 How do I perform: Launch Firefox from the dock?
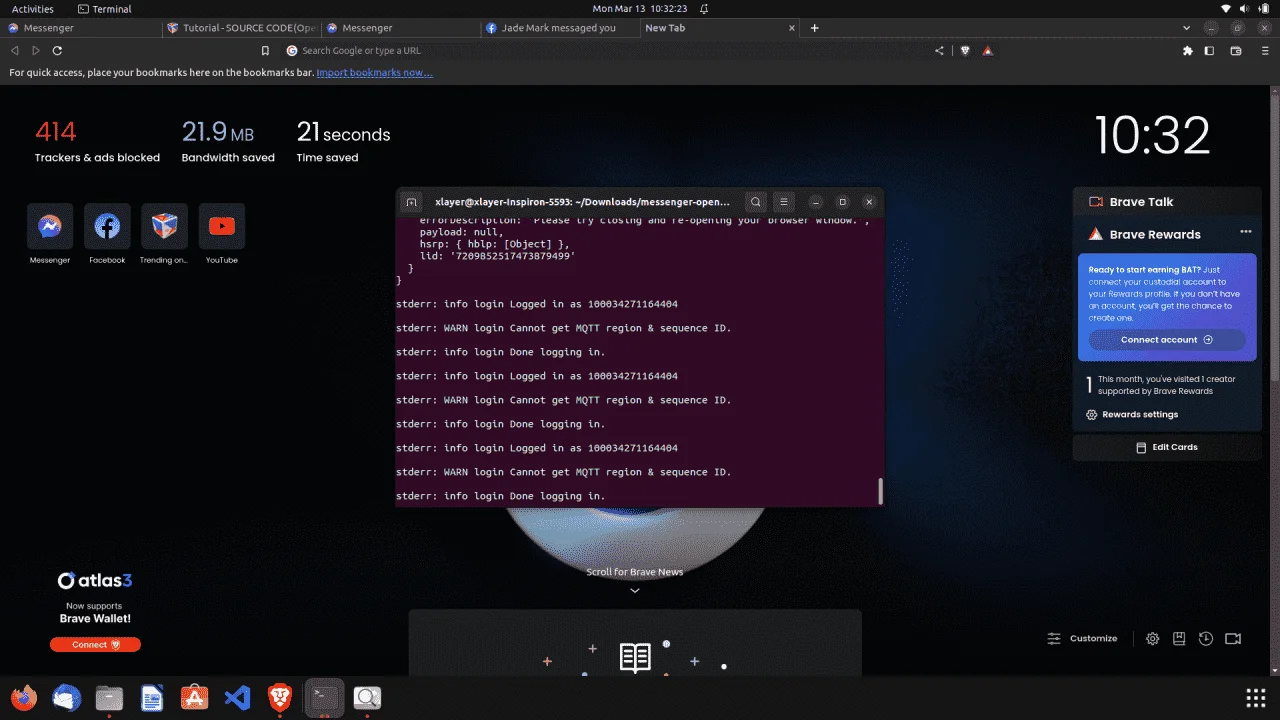click(24, 697)
